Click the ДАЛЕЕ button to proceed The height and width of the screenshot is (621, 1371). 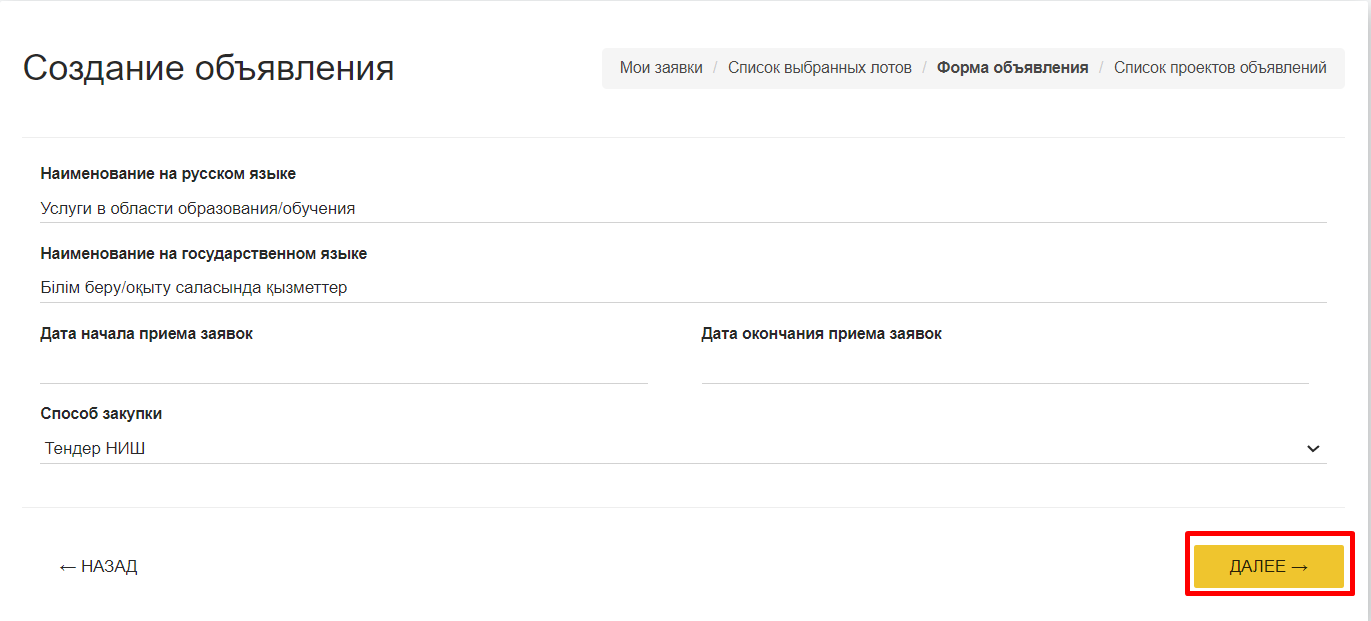coord(1268,567)
